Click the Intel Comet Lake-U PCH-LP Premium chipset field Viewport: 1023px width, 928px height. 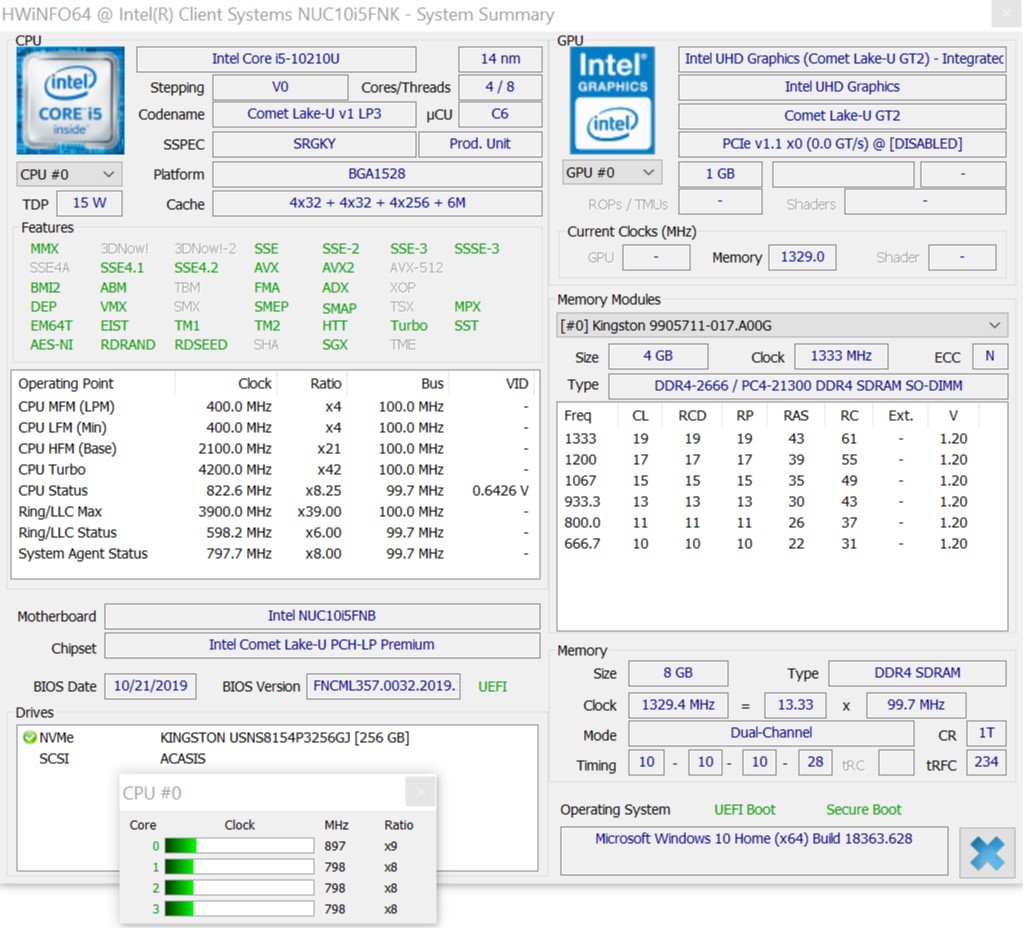point(322,645)
